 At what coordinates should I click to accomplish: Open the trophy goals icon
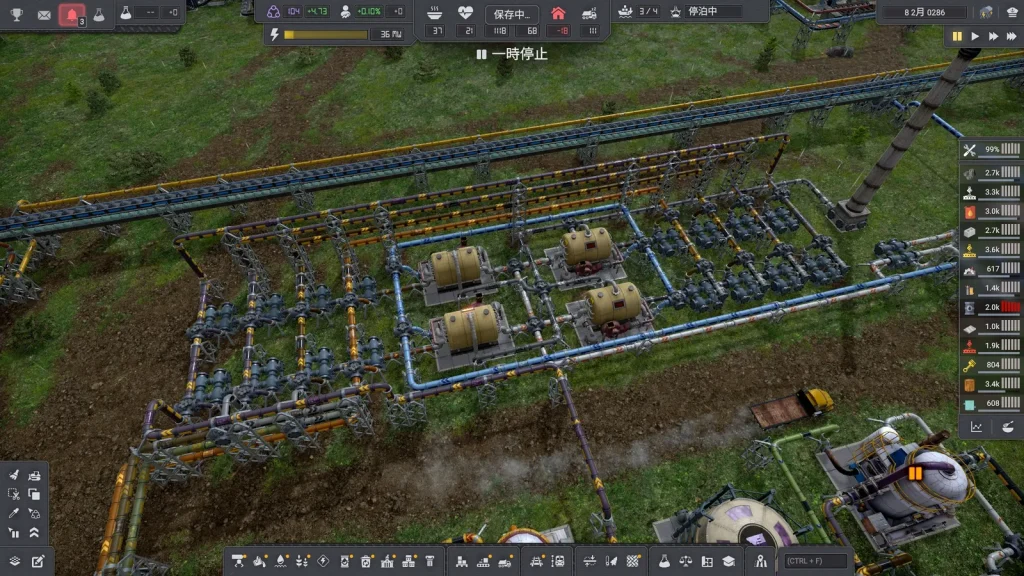coord(17,14)
